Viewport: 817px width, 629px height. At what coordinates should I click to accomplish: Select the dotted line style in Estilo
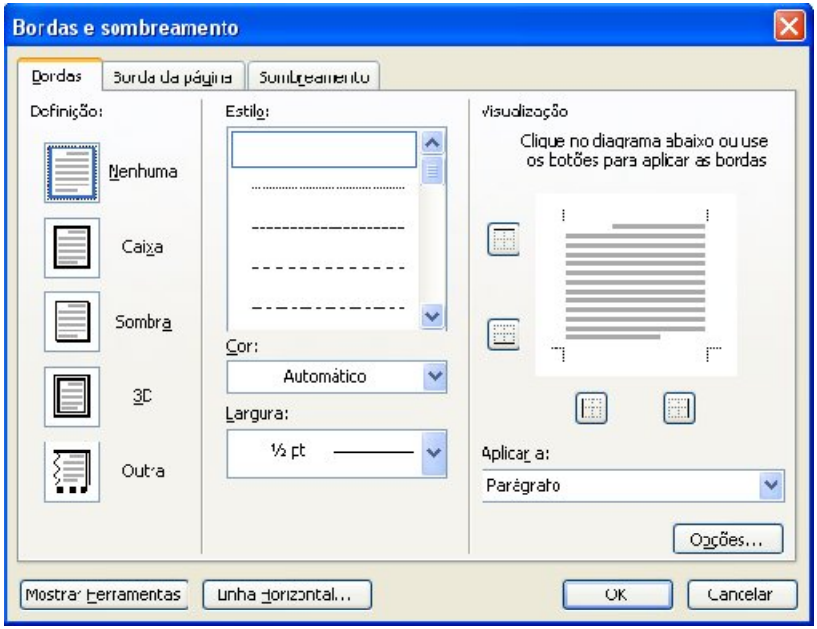tap(326, 188)
